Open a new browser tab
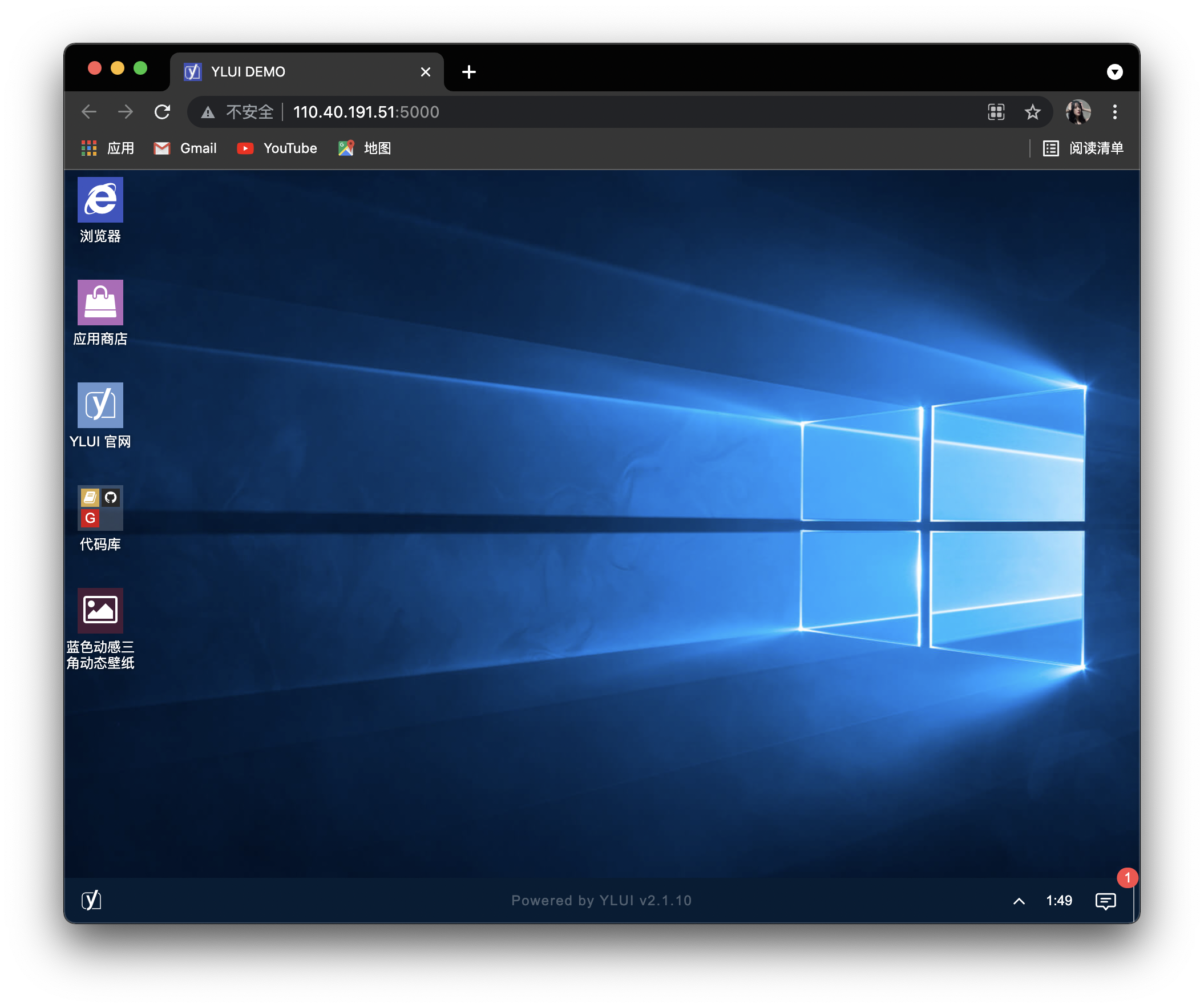This screenshot has width=1204, height=1008. point(468,72)
